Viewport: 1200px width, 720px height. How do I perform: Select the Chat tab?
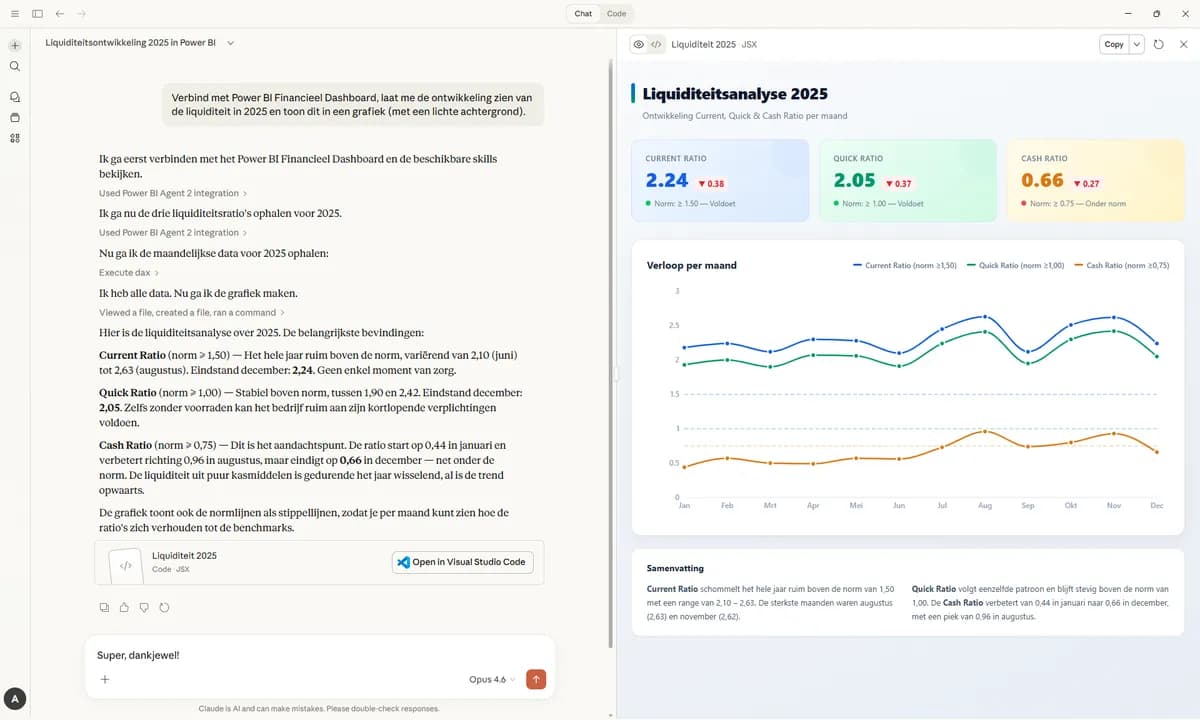[582, 13]
